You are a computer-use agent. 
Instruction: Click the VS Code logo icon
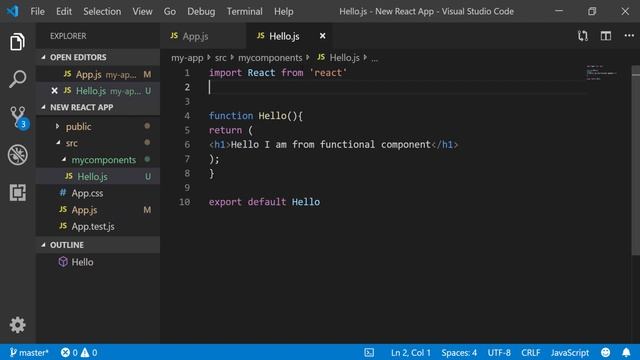(12, 11)
